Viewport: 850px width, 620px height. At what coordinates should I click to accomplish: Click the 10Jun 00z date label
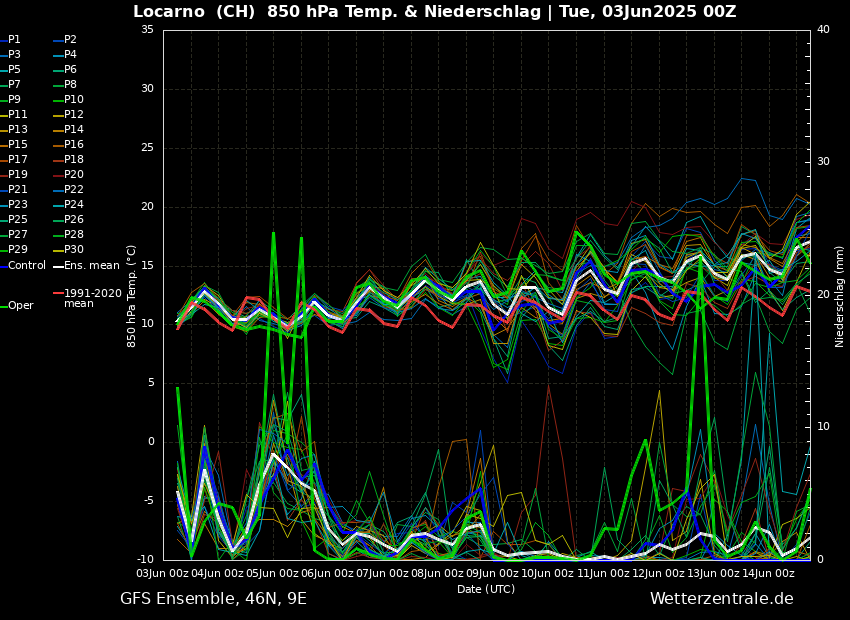tap(548, 573)
